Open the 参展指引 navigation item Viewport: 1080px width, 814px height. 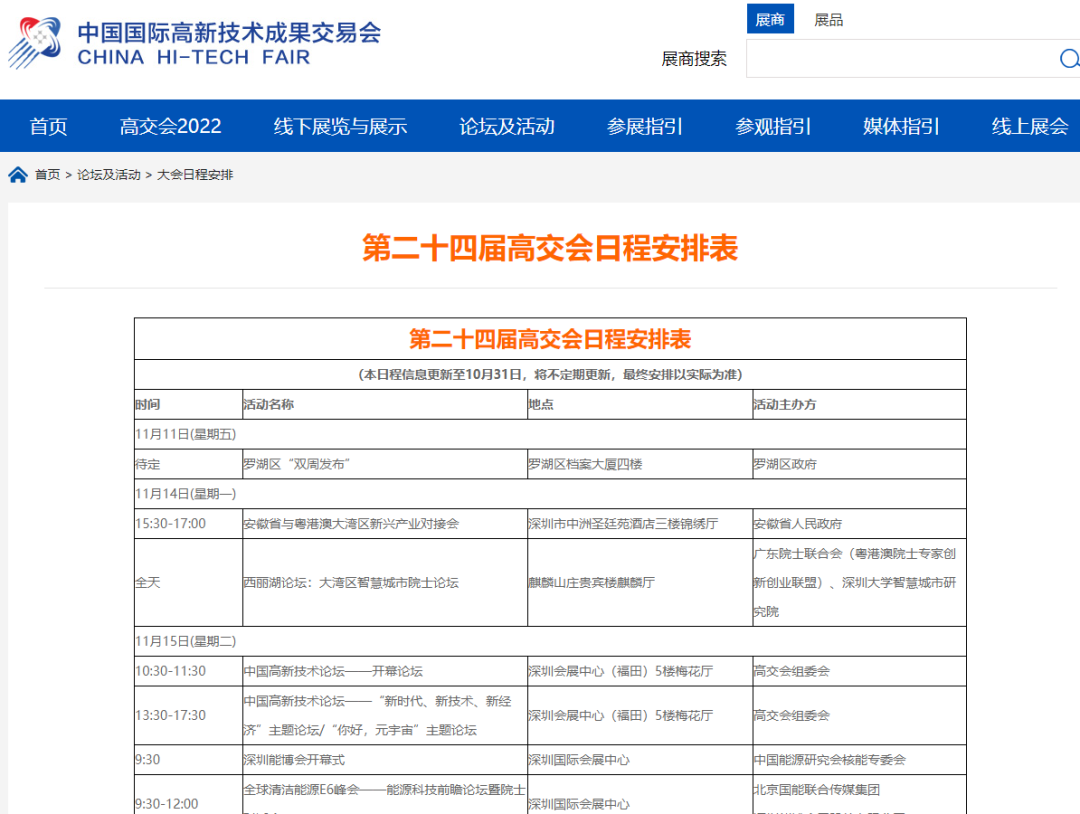(x=645, y=126)
